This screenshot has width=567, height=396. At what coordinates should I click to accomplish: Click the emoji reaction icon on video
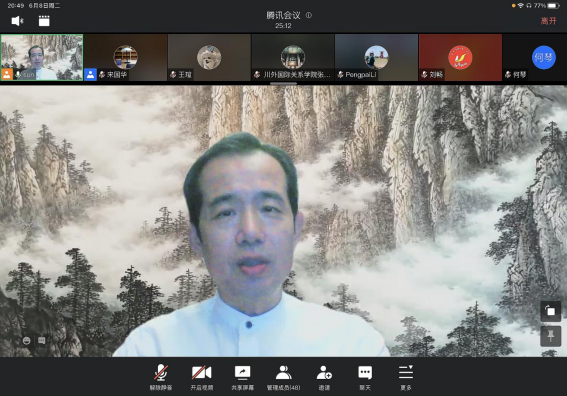(x=26, y=341)
